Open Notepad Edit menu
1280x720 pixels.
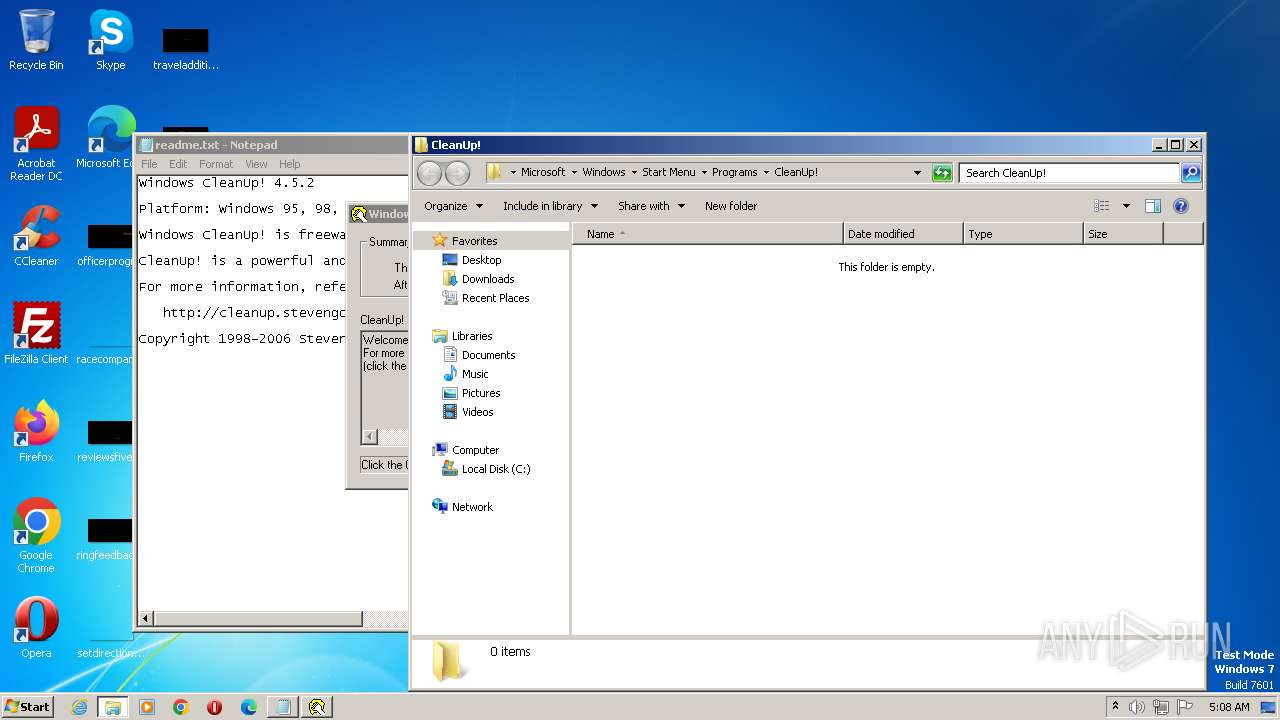pyautogui.click(x=178, y=164)
